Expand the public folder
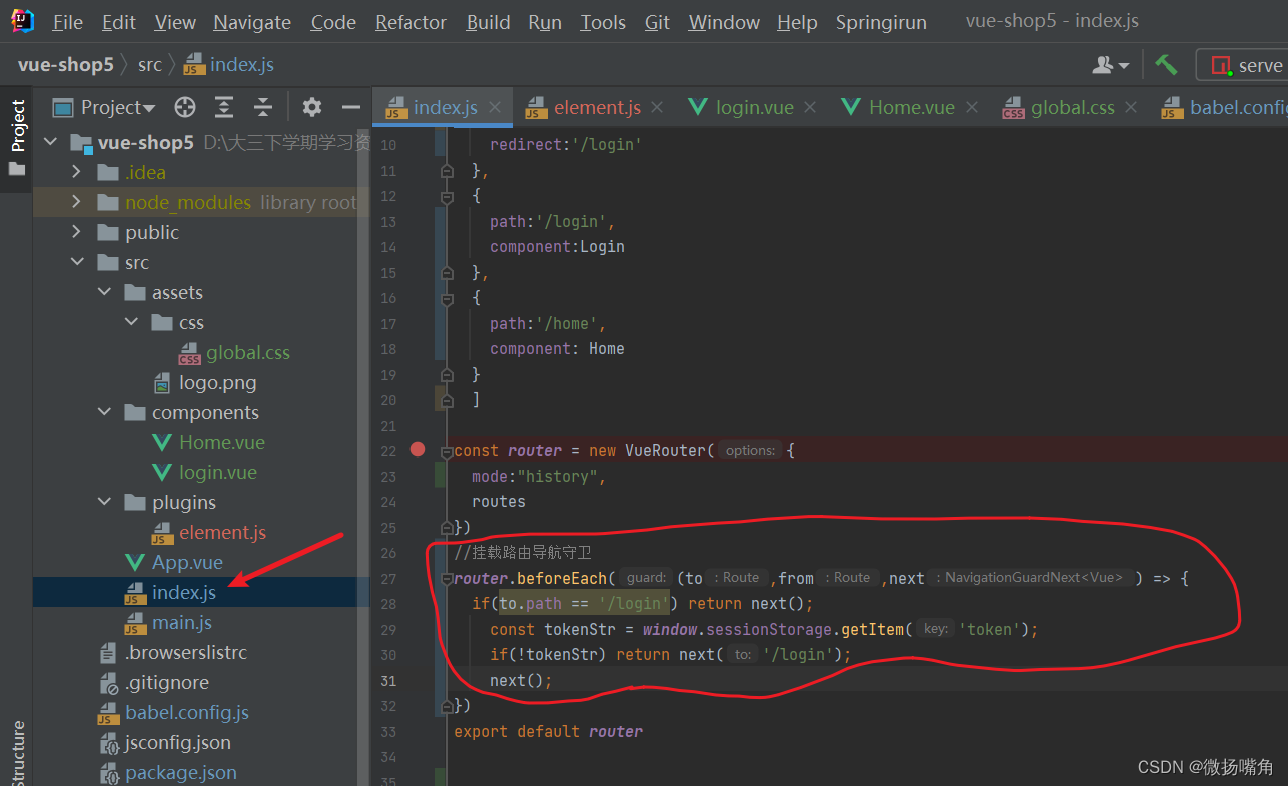 [77, 232]
